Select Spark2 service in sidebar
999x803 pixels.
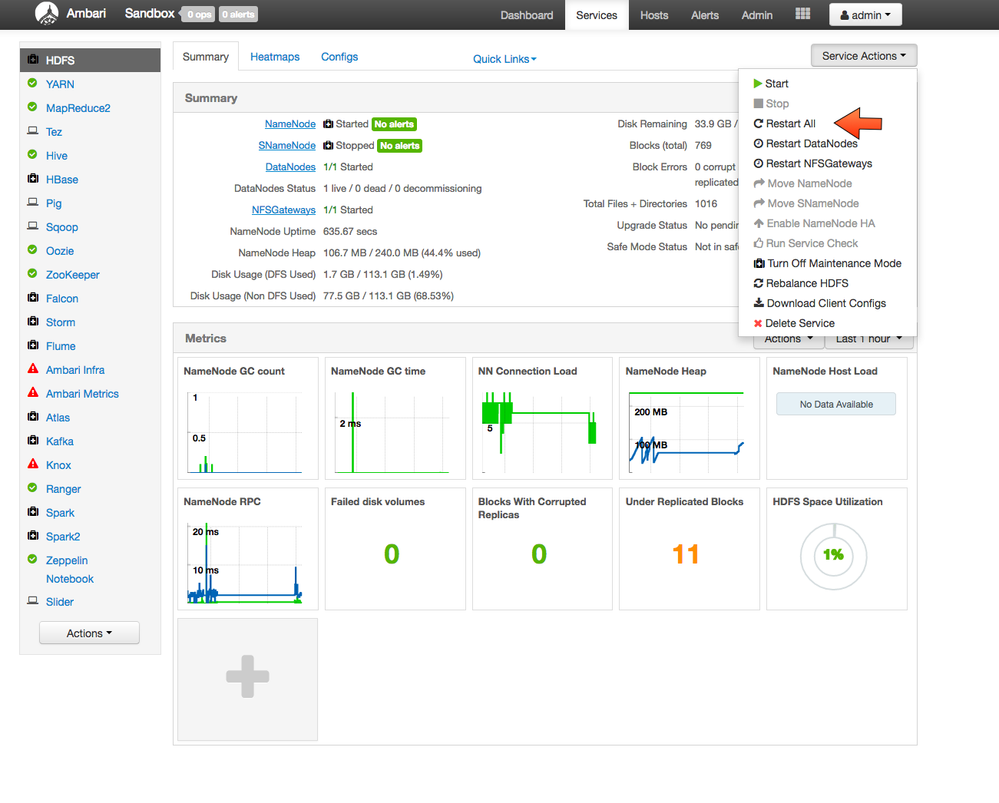(x=62, y=537)
